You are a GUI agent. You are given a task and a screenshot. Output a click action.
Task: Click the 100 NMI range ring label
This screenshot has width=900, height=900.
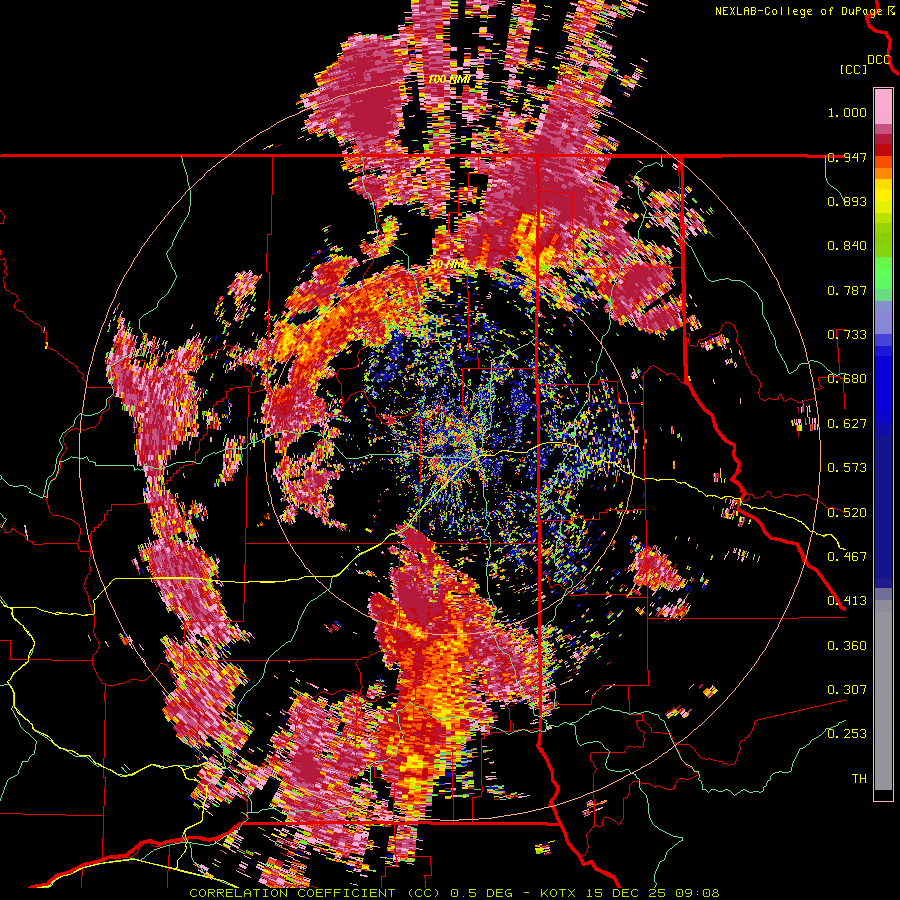448,79
